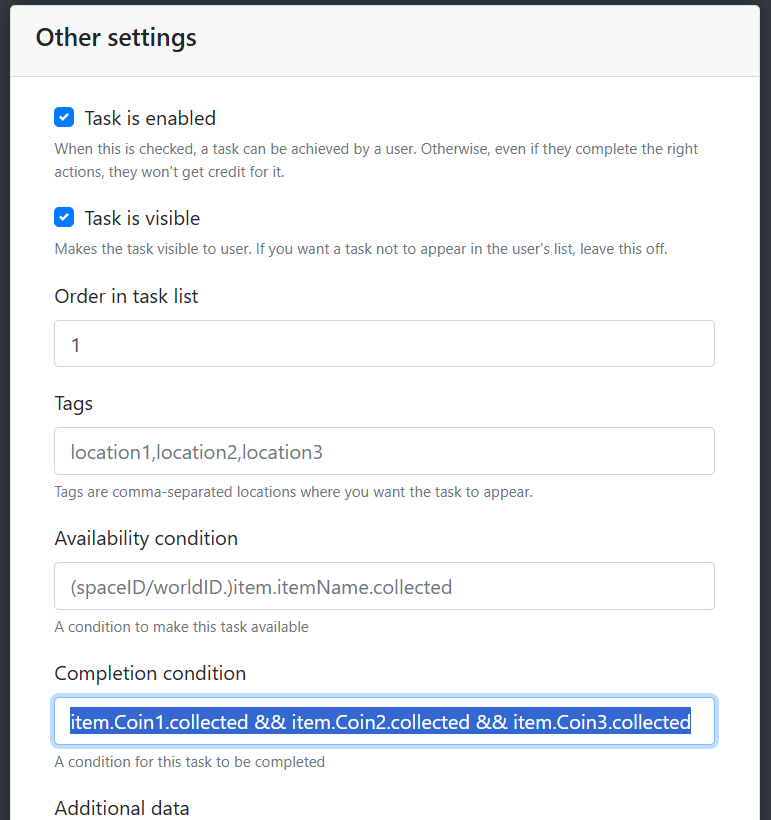This screenshot has height=820, width=771.
Task: Click the 'Order in task list' label
Action: pyautogui.click(x=127, y=297)
